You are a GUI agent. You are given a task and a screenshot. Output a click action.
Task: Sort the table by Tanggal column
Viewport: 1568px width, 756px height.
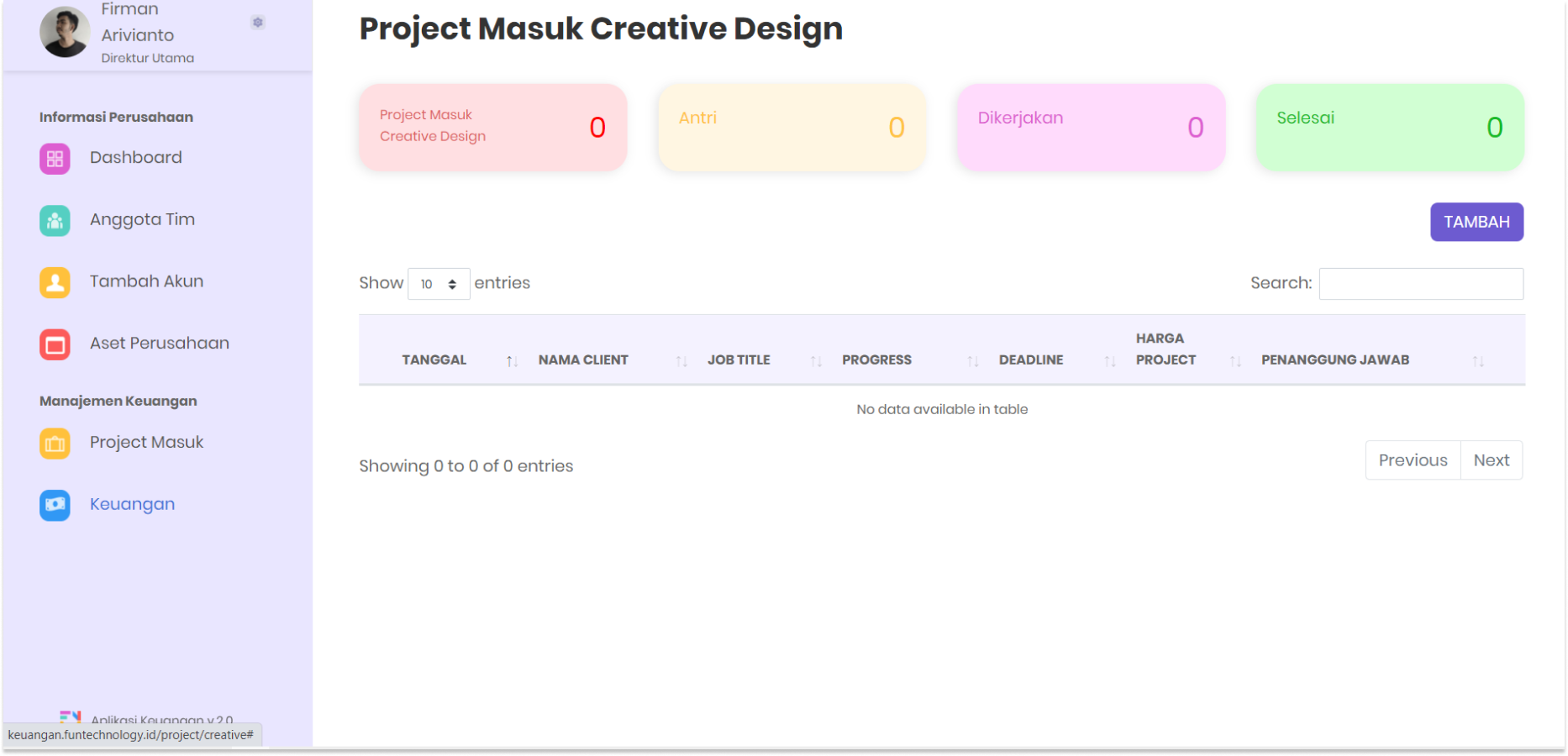pos(434,360)
